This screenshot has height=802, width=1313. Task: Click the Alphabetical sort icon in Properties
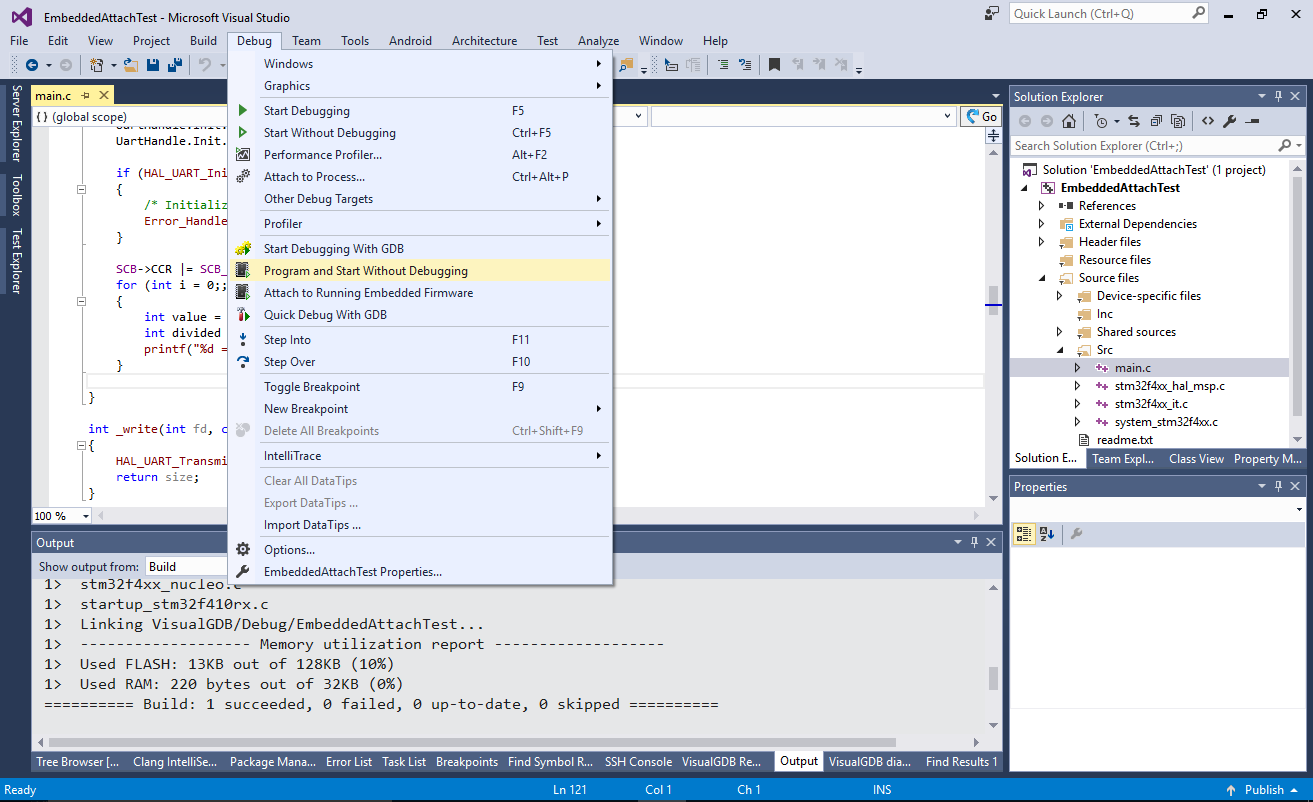1047,534
